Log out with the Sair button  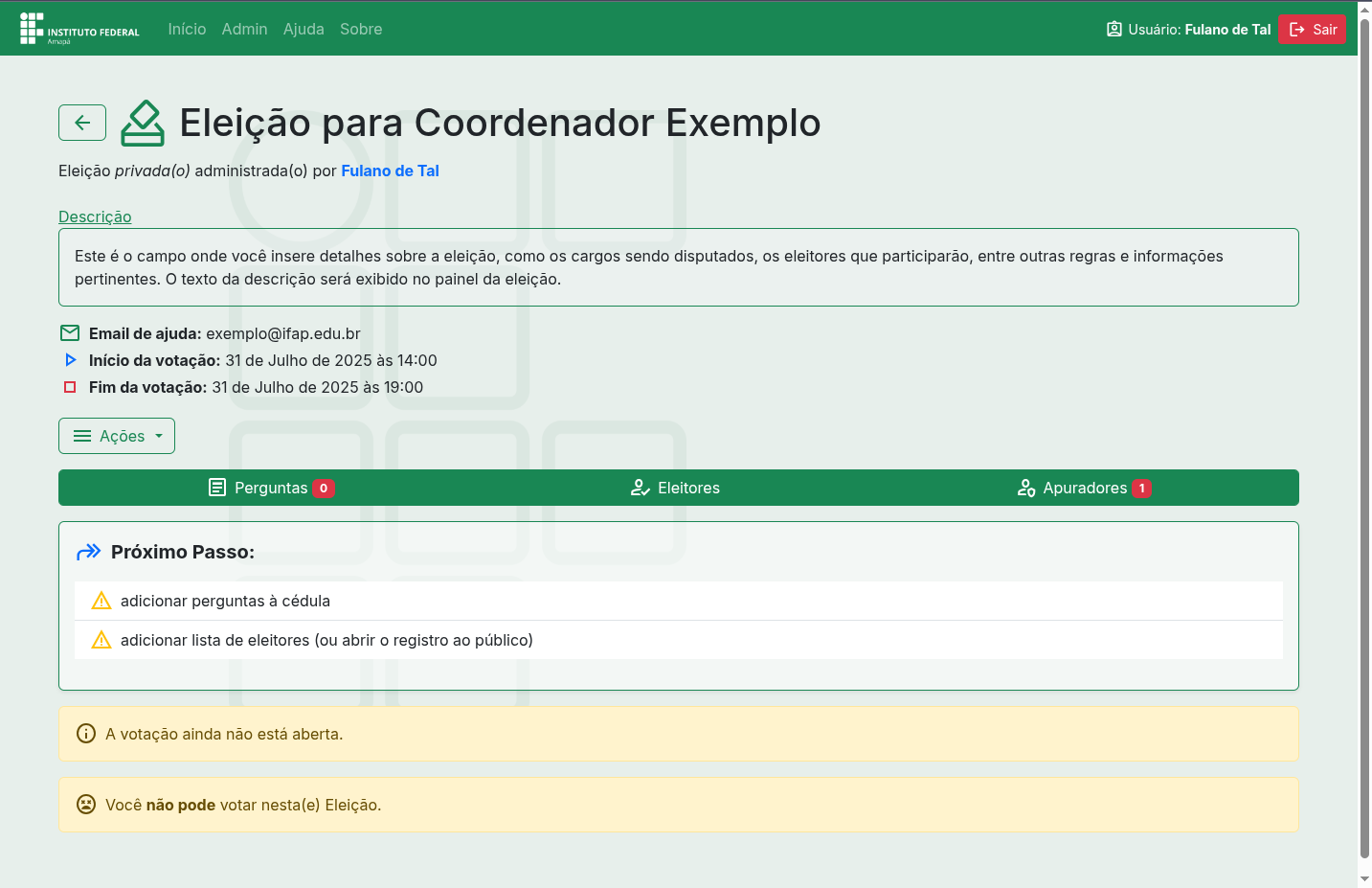coord(1313,29)
